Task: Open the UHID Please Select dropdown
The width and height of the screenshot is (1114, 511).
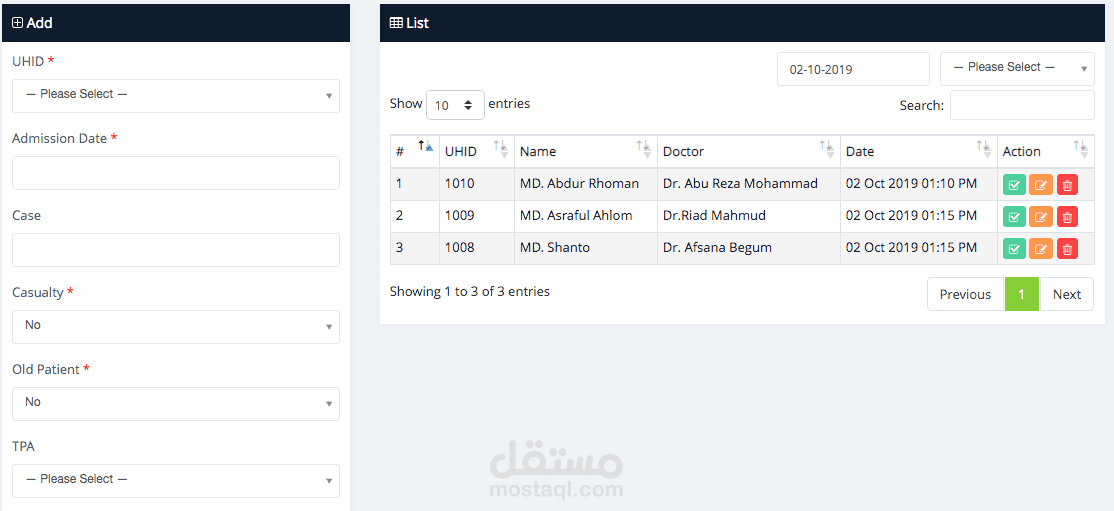Action: pos(176,95)
